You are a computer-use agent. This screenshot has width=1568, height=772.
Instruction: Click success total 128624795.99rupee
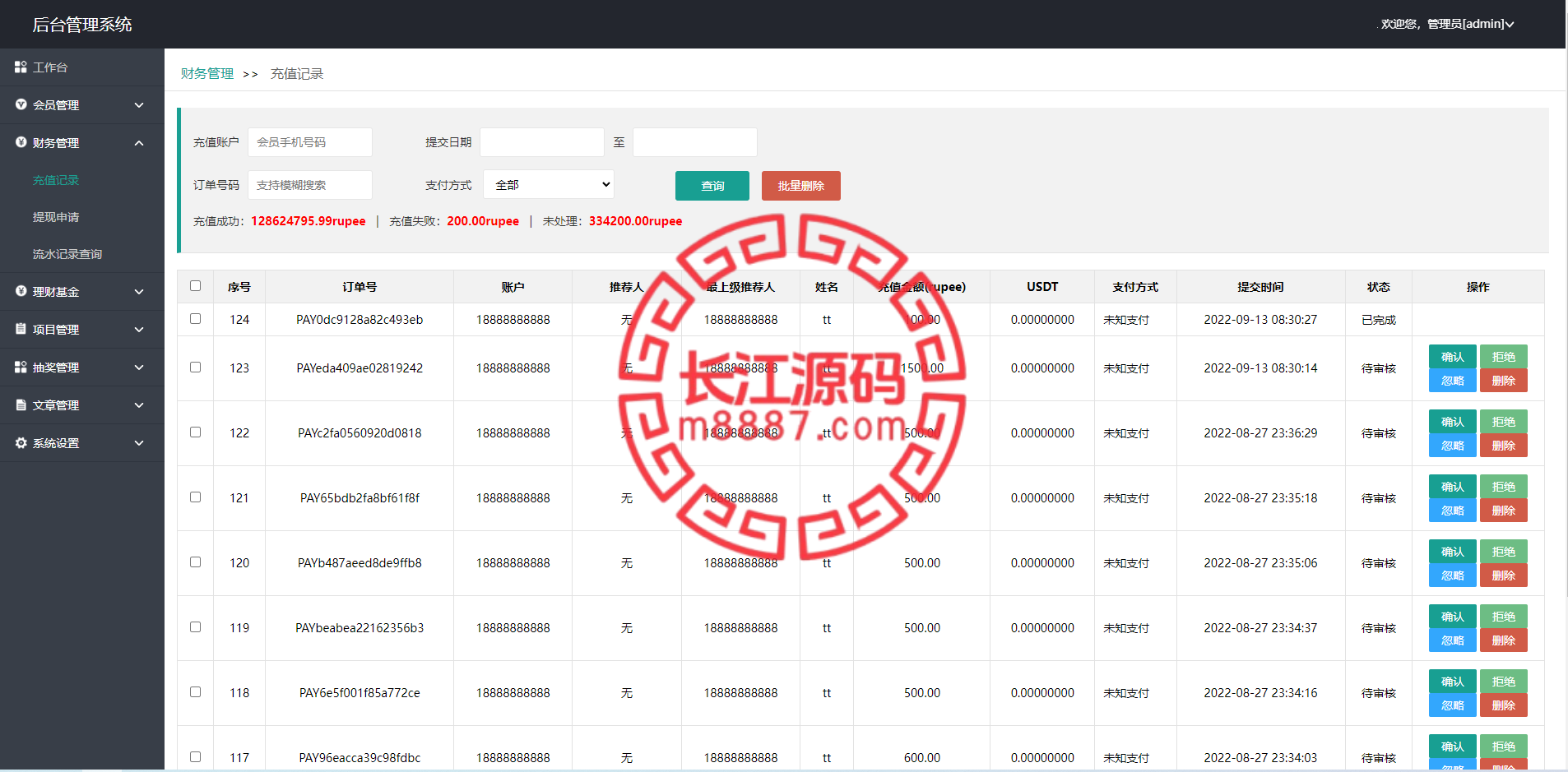[x=308, y=221]
